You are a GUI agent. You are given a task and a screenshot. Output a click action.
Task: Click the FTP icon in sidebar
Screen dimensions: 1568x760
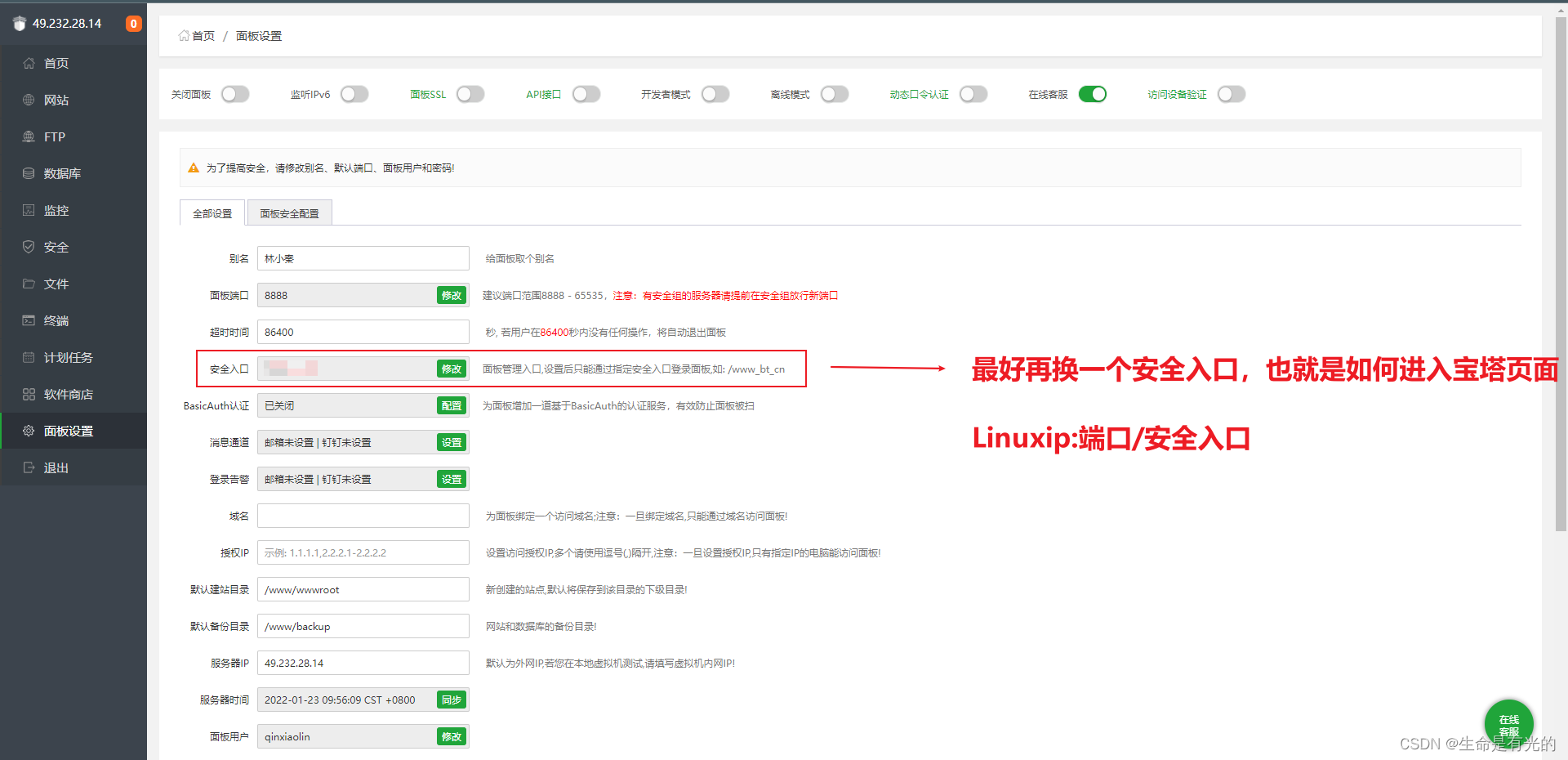coord(29,136)
